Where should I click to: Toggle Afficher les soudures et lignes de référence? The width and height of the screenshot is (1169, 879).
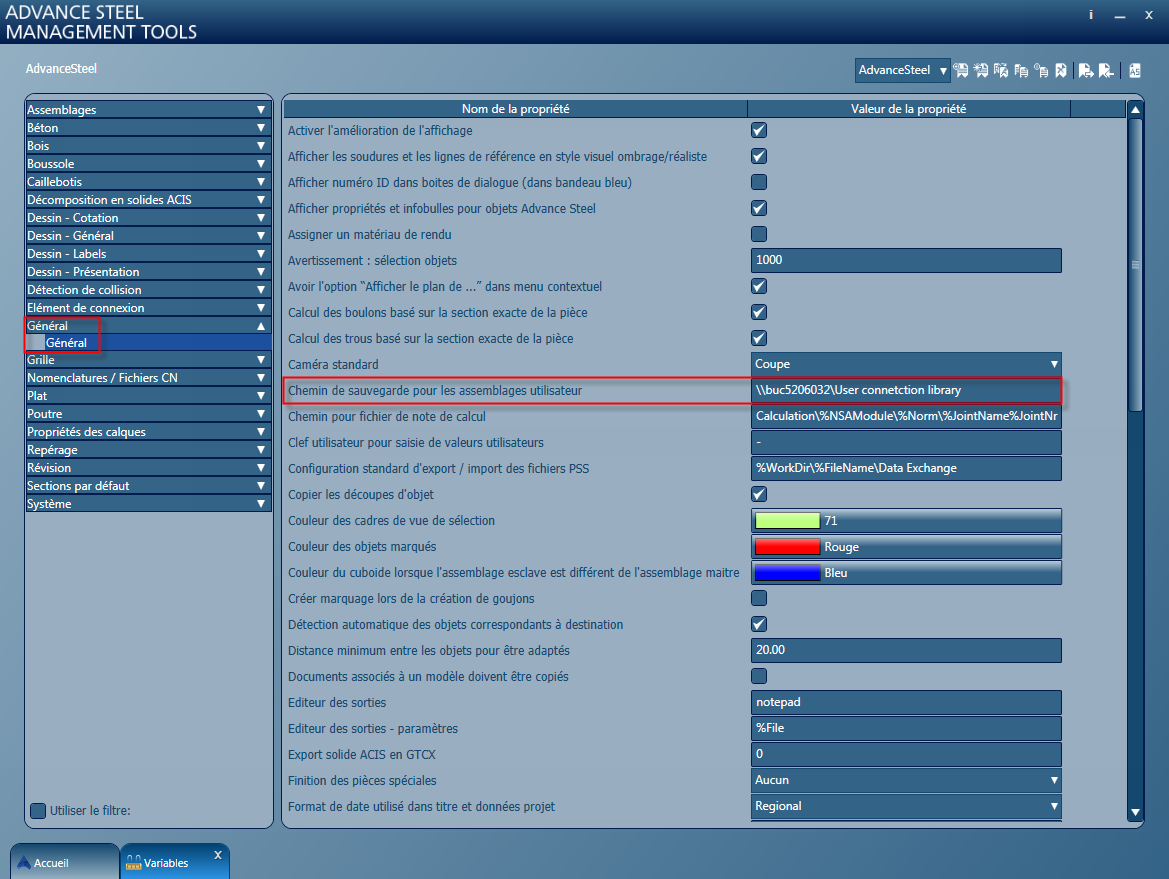coord(759,157)
